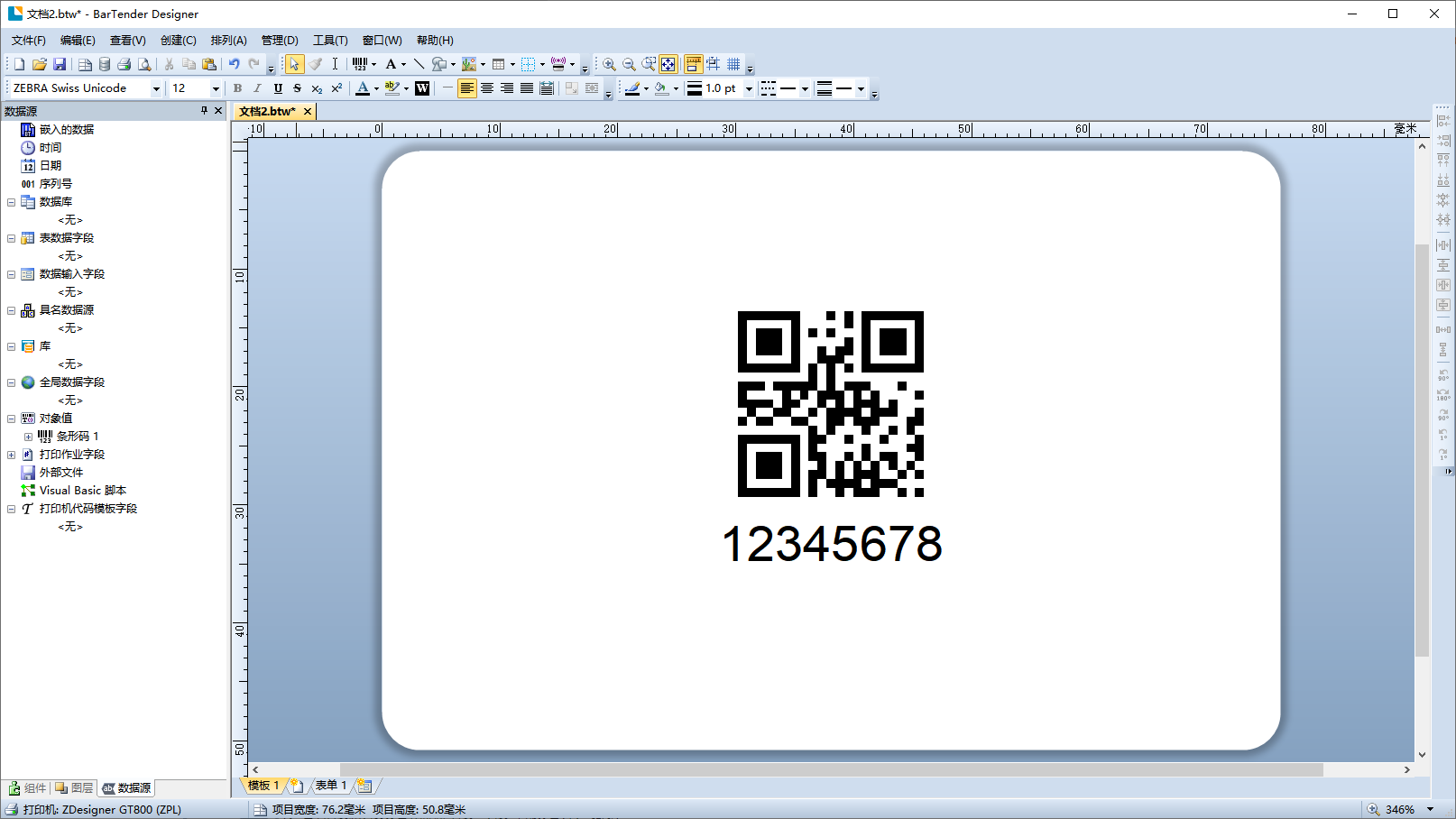Expand the 条形码 1 tree node
This screenshot has height=819, width=1456.
click(28, 437)
